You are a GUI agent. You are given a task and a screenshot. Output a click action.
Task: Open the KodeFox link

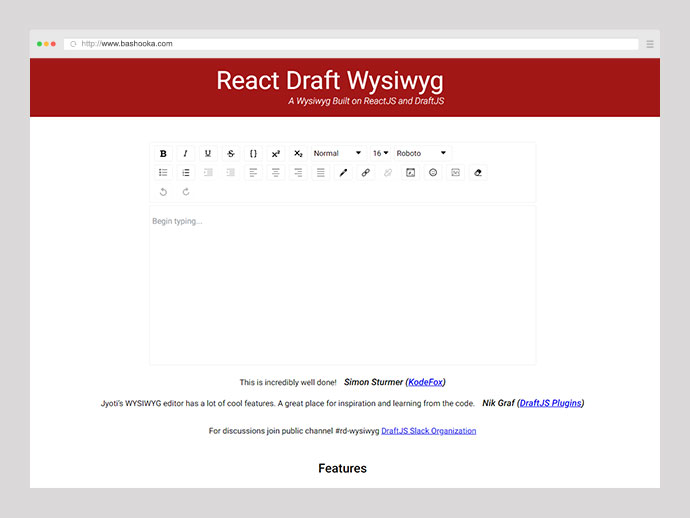pyautogui.click(x=426, y=382)
